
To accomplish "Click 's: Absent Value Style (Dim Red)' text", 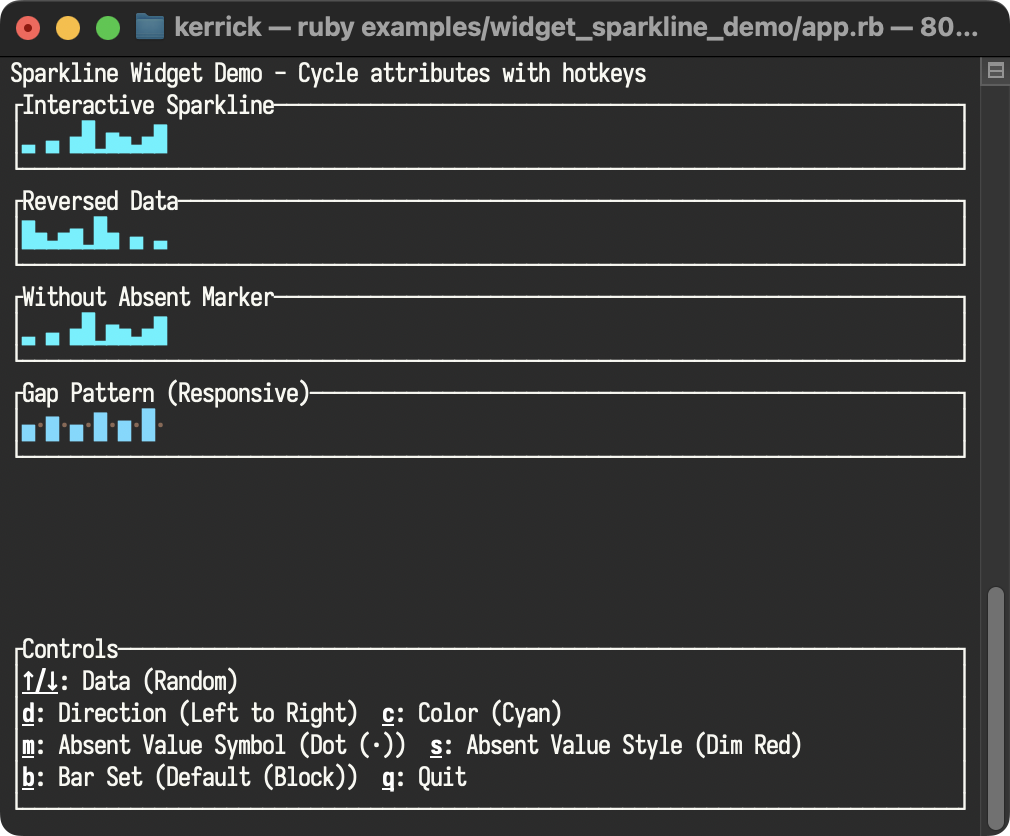I will click(x=615, y=745).
